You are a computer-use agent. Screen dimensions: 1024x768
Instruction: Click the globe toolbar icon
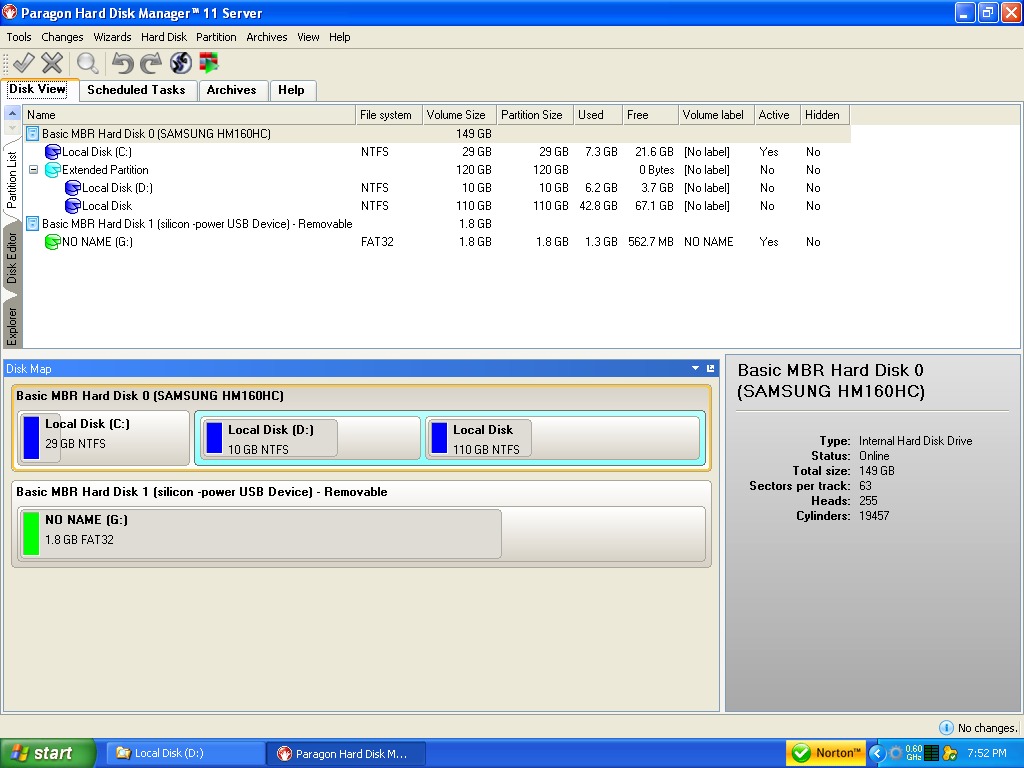coord(180,63)
